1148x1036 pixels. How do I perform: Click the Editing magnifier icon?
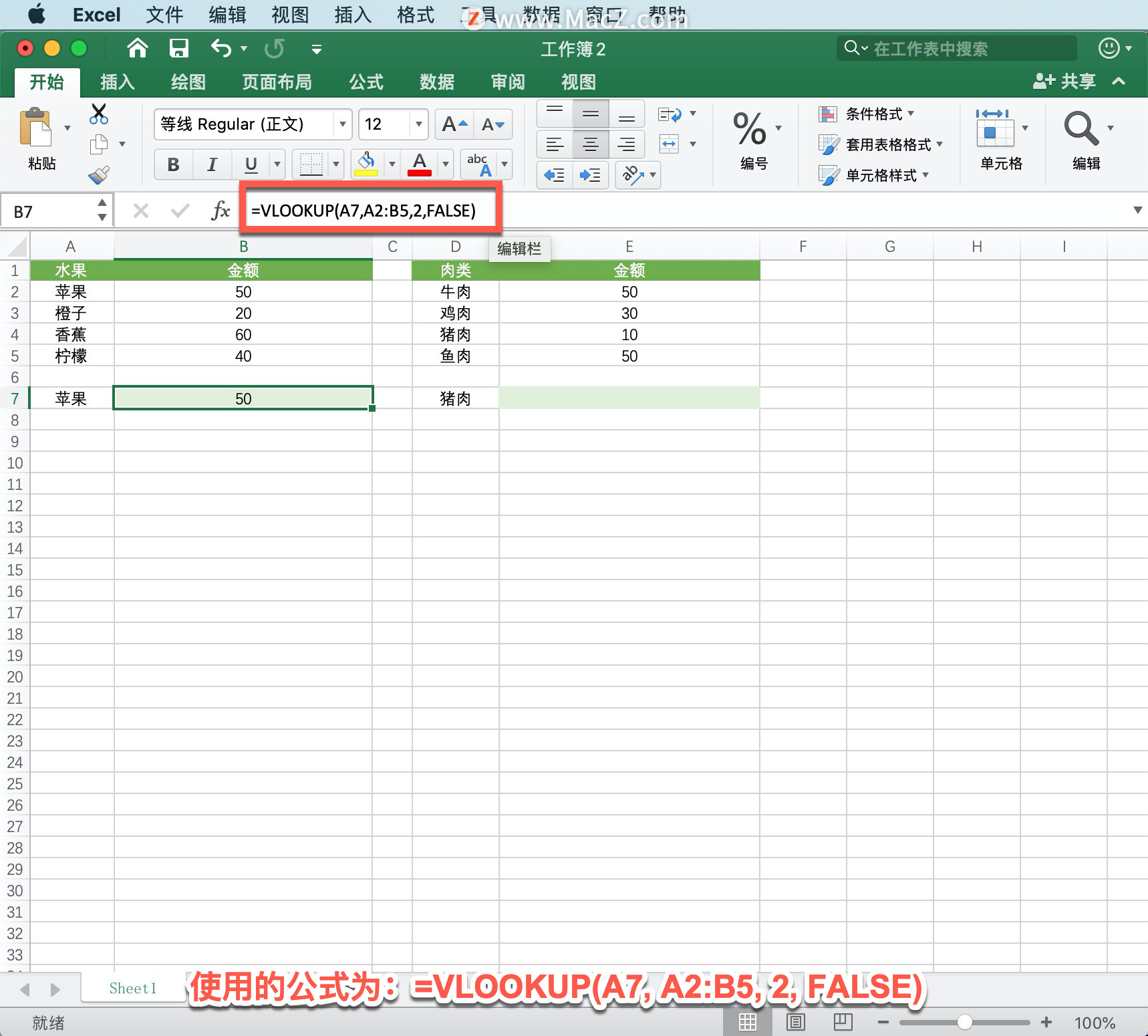(x=1081, y=128)
